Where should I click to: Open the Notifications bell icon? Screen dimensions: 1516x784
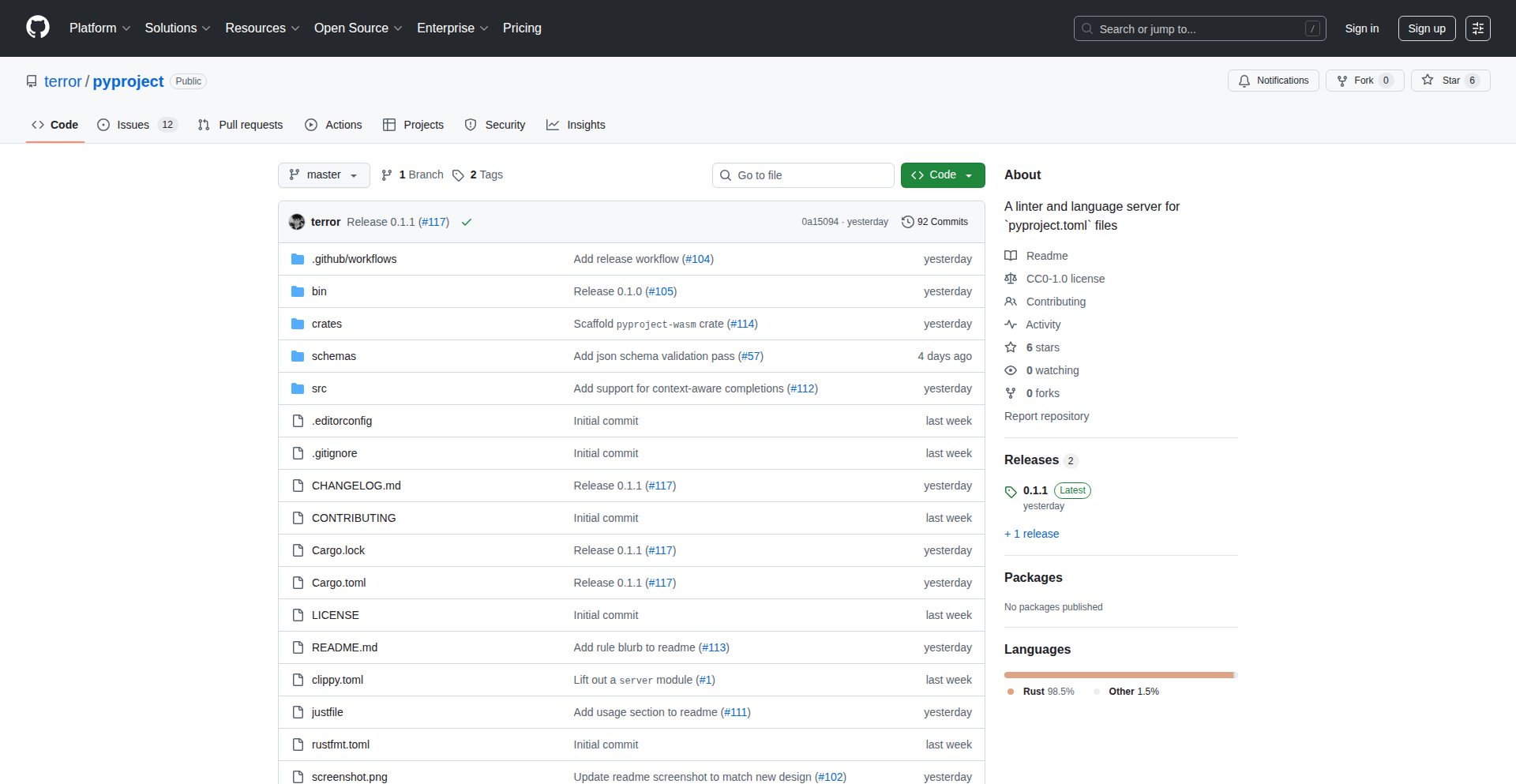[1244, 81]
